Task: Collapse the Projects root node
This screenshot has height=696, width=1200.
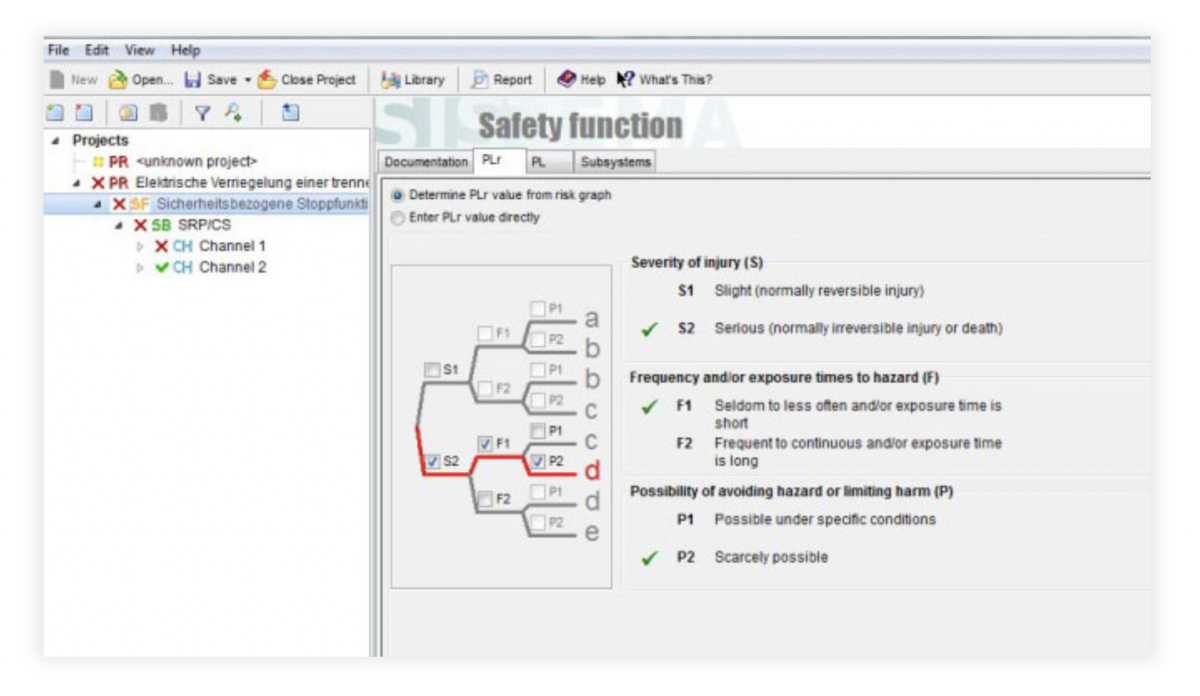Action: (56, 140)
